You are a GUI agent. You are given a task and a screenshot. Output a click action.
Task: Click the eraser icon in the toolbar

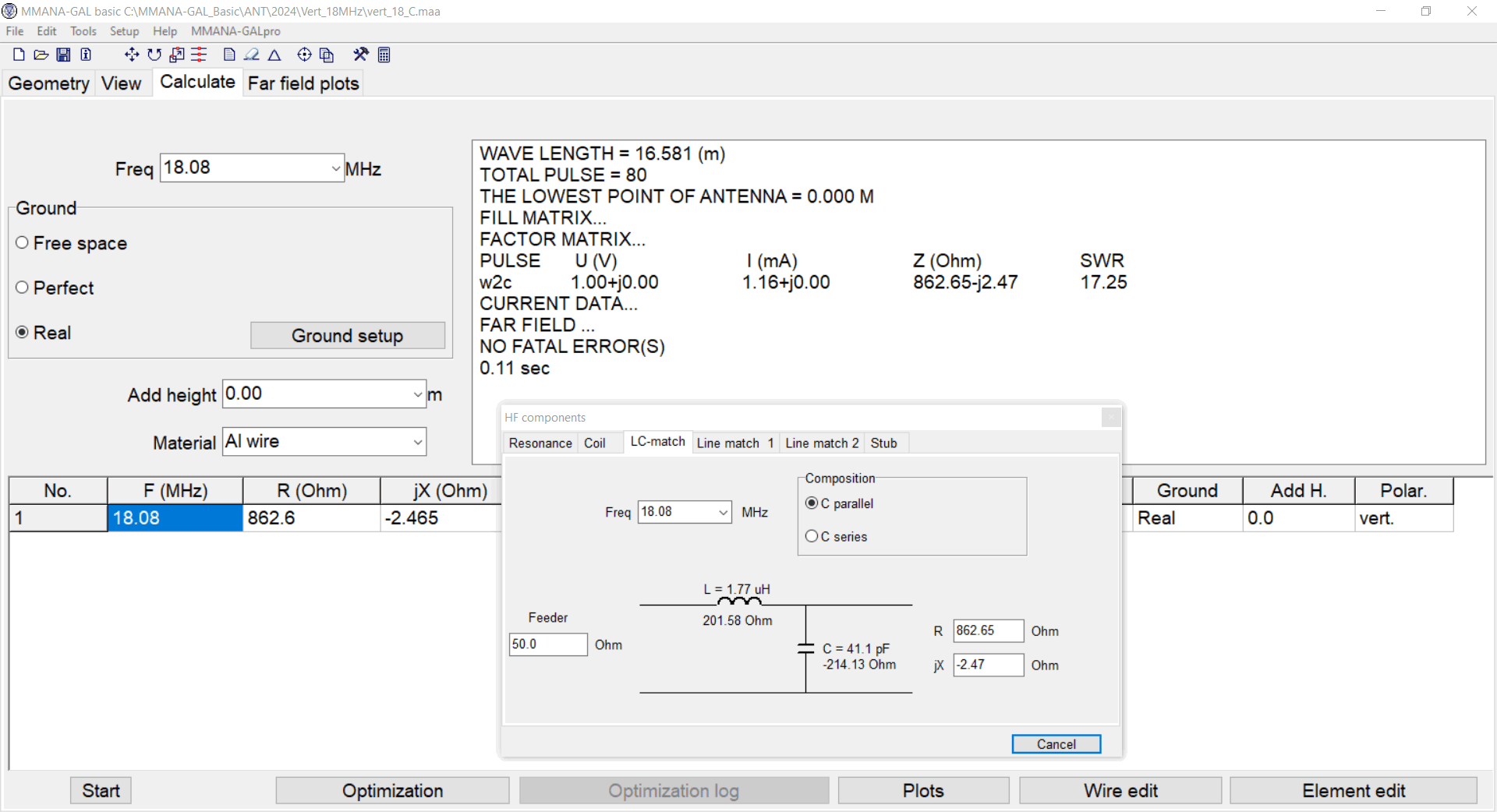coord(251,55)
